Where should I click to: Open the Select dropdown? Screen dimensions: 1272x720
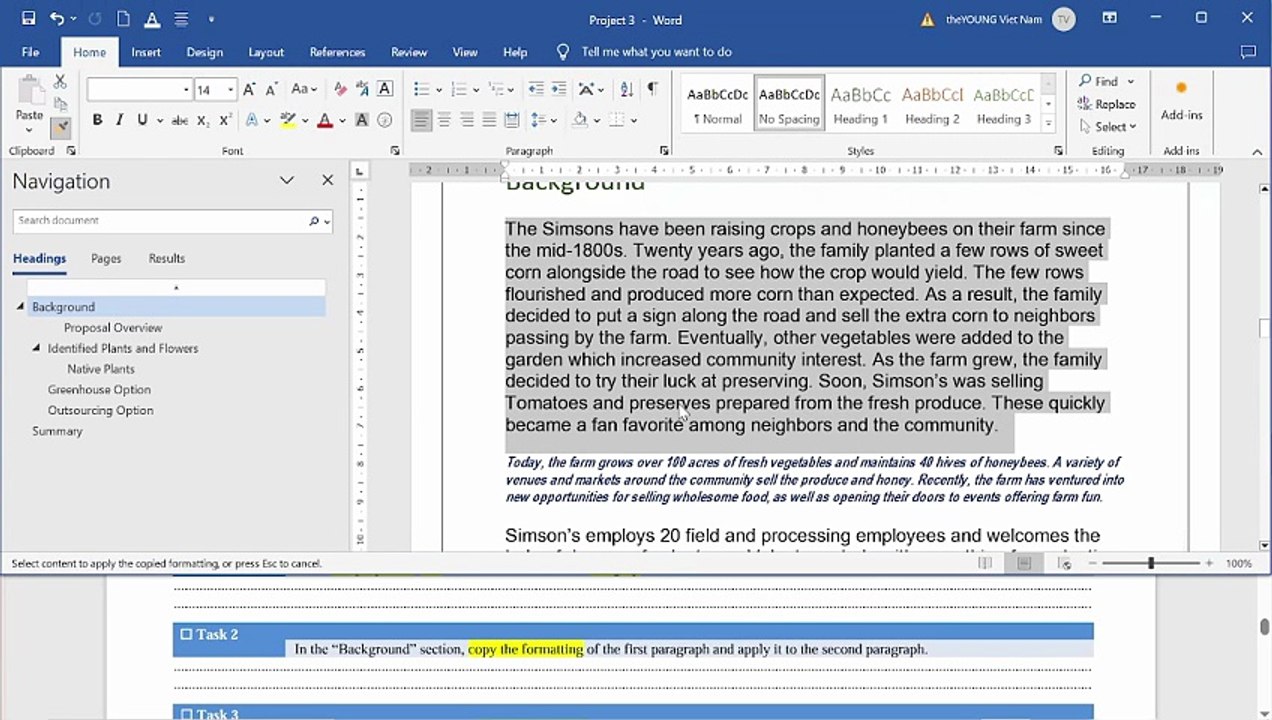point(1108,127)
